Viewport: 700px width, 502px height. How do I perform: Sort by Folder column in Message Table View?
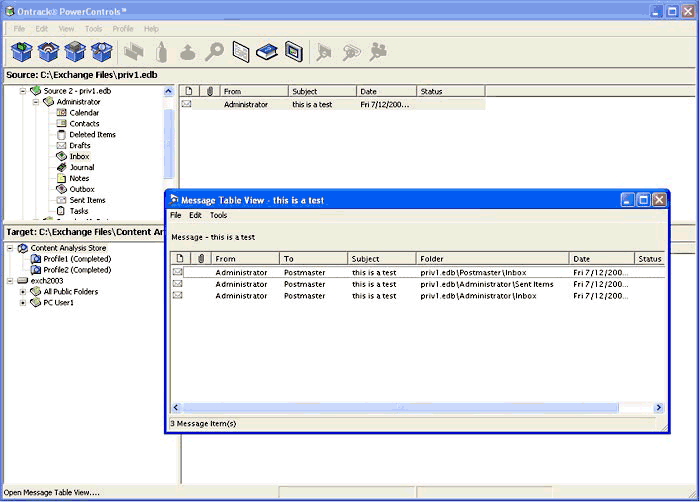point(492,259)
